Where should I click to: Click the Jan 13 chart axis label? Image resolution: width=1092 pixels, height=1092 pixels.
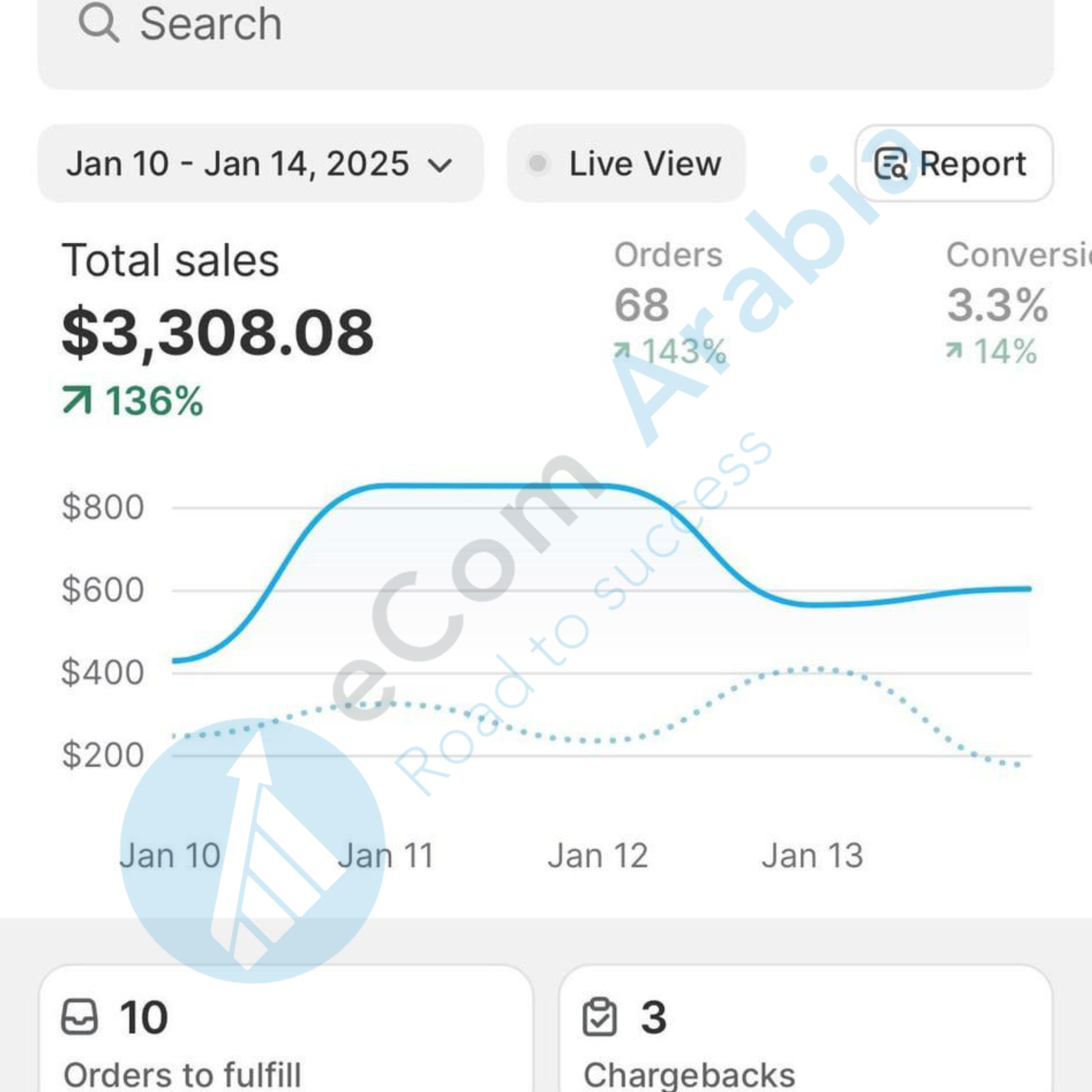click(x=812, y=855)
